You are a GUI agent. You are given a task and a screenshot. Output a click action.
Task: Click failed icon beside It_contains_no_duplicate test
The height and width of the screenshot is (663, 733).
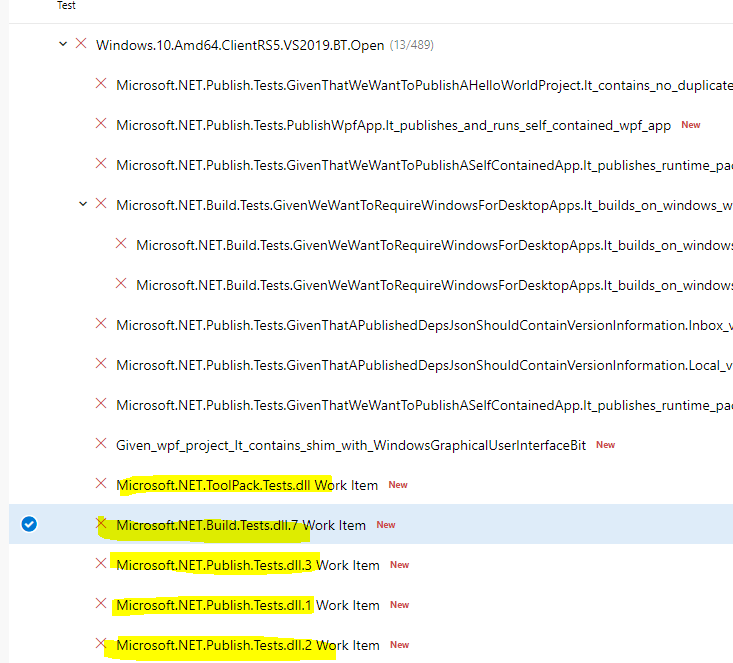[101, 84]
